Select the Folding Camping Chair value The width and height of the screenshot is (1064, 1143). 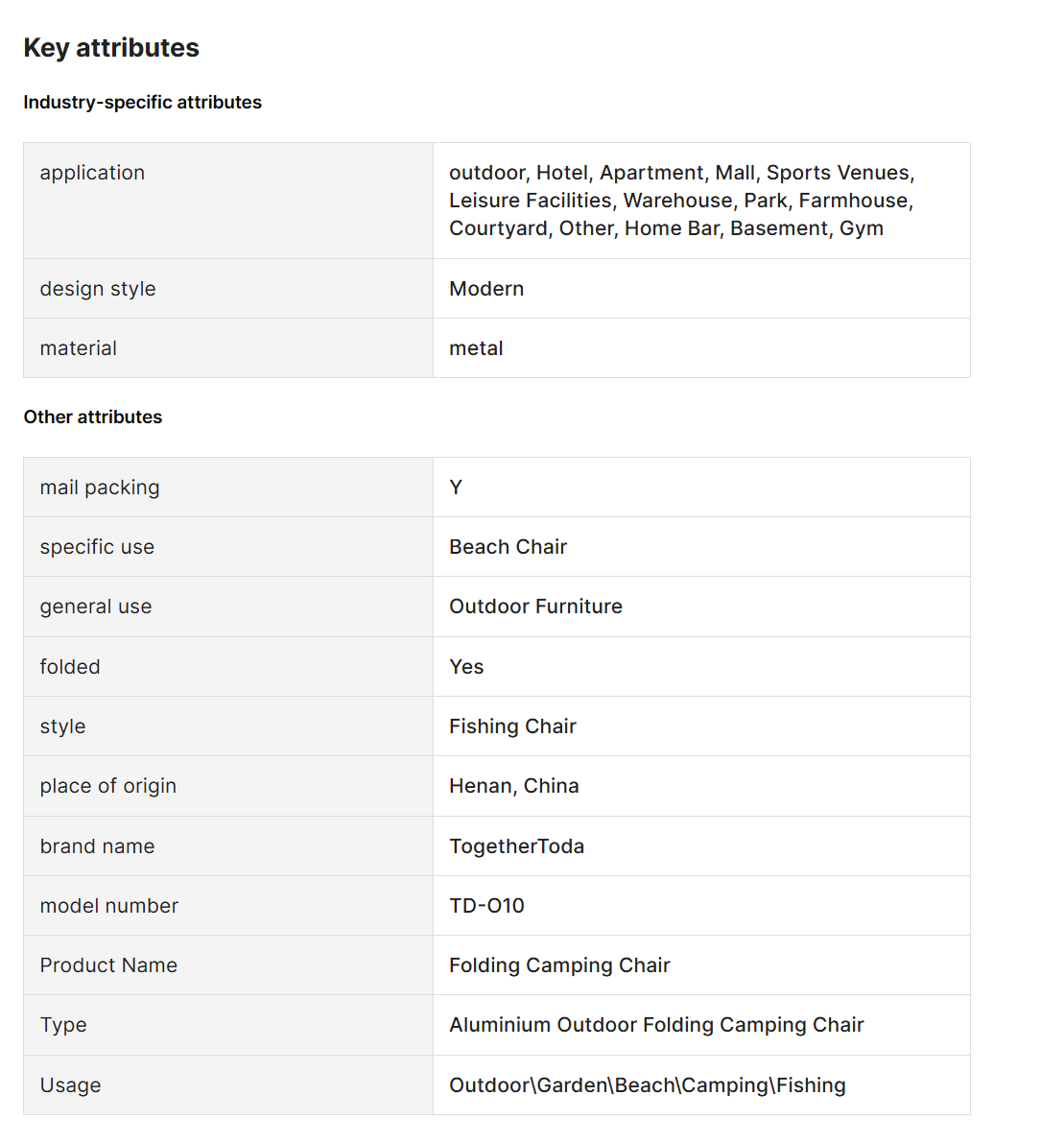tap(559, 965)
